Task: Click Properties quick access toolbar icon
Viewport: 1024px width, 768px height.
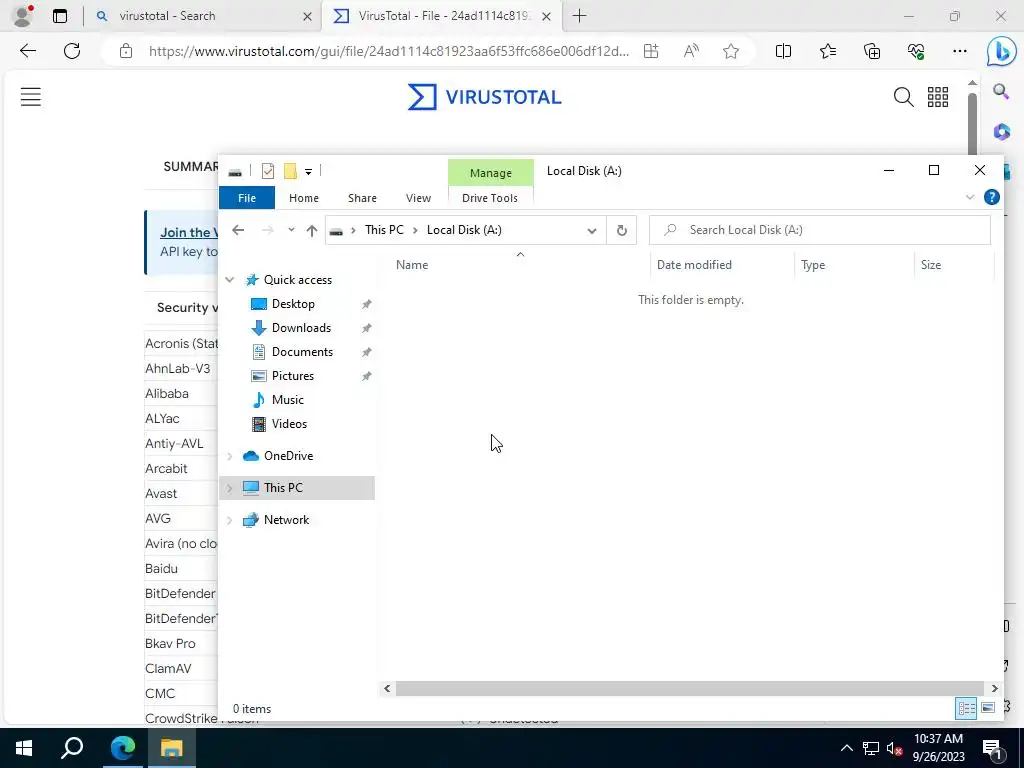Action: tap(268, 171)
